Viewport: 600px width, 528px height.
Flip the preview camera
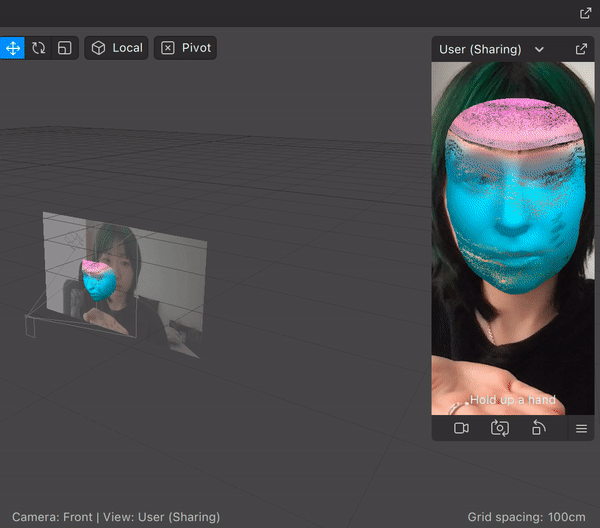[x=500, y=428]
